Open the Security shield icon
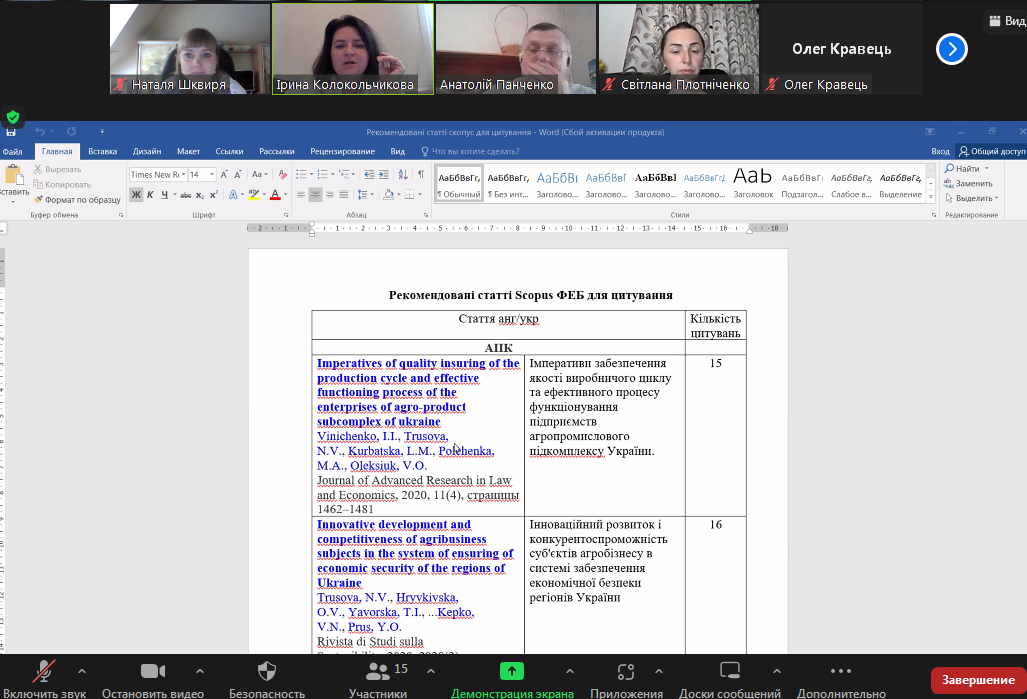The width and height of the screenshot is (1027, 699). [267, 671]
